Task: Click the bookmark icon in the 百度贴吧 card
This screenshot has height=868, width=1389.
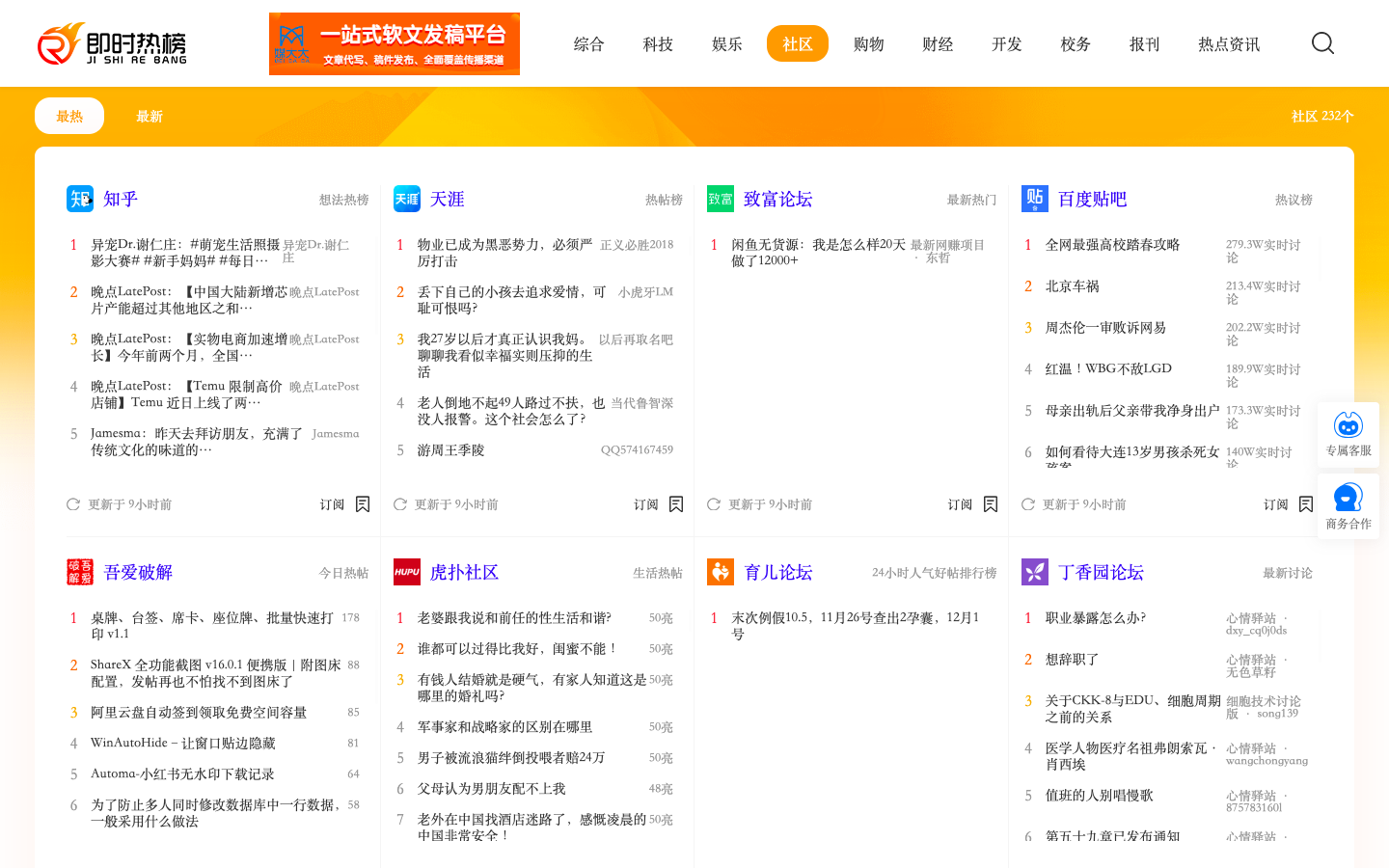Action: click(x=1306, y=504)
